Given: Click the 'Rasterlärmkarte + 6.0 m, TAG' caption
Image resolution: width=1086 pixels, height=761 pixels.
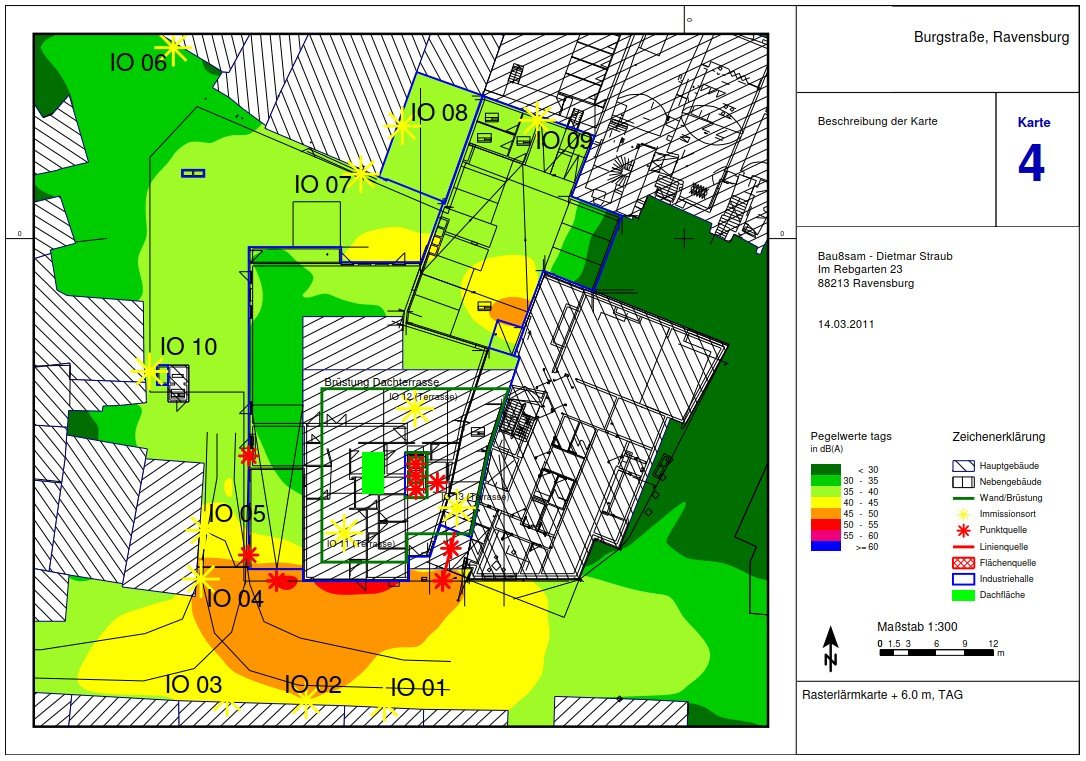Looking at the screenshot, I should 883,694.
